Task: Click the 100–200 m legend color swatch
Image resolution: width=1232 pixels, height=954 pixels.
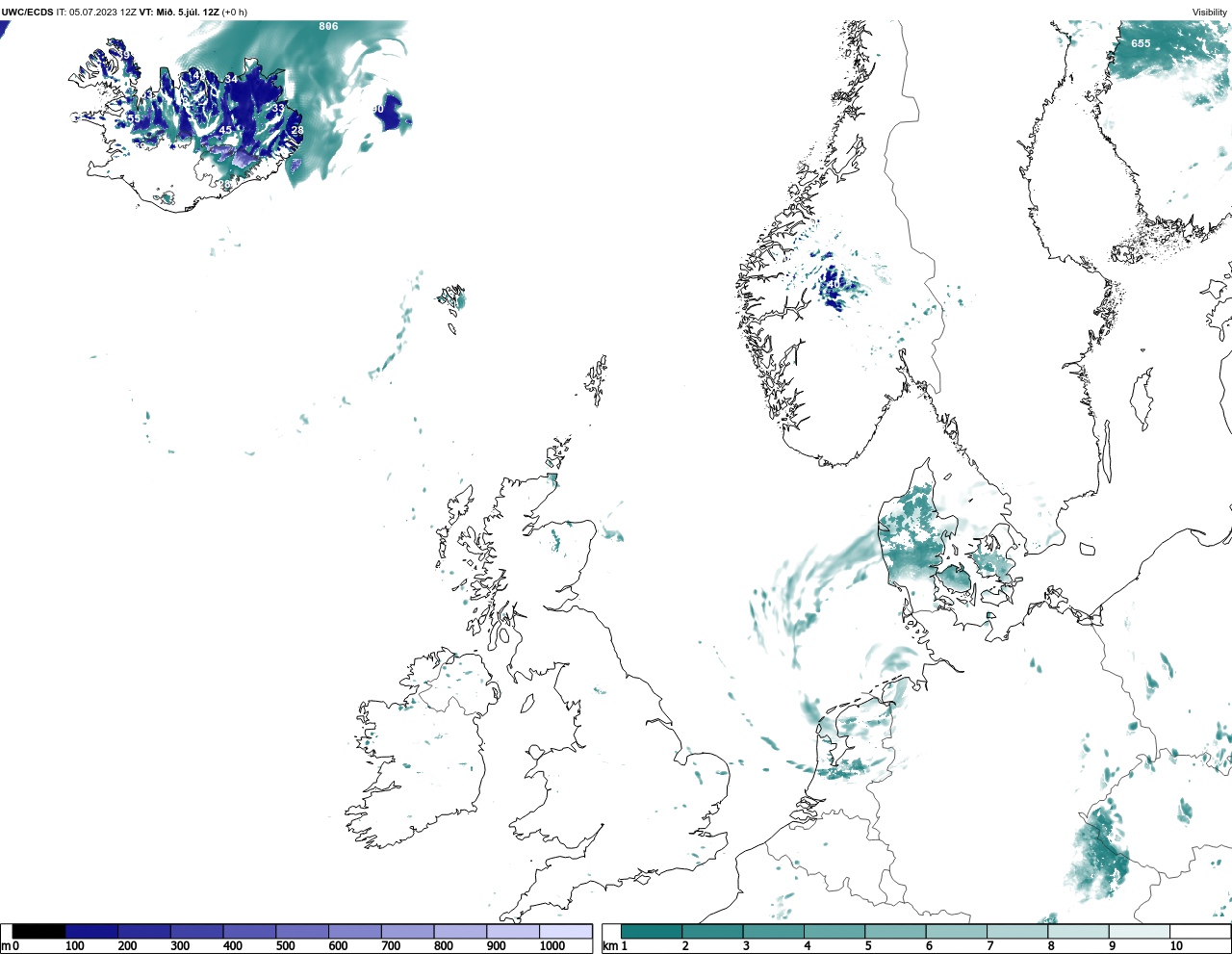Action: (x=91, y=931)
